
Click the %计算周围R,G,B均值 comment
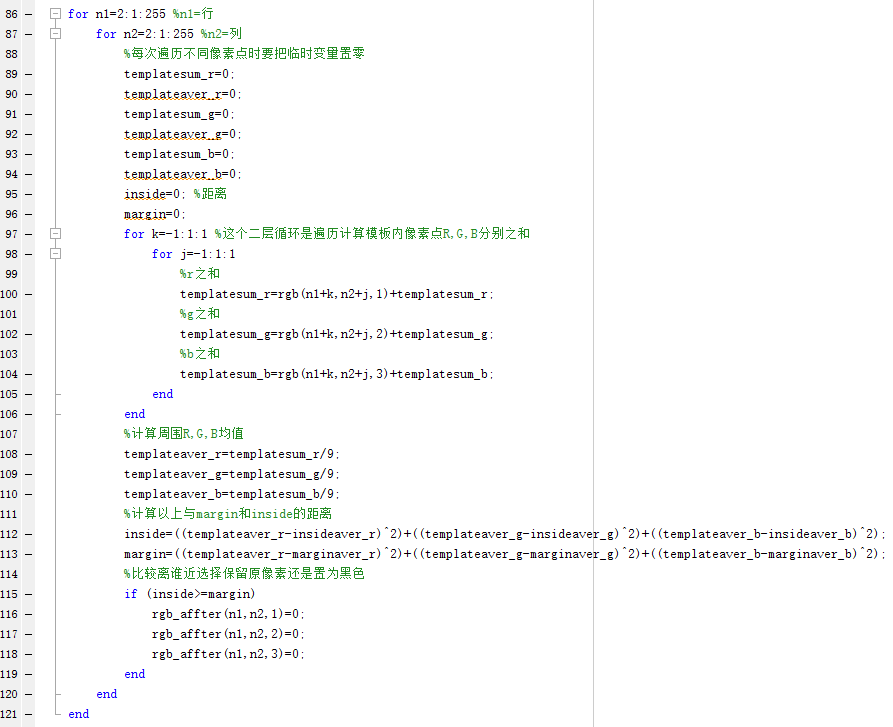coord(183,434)
